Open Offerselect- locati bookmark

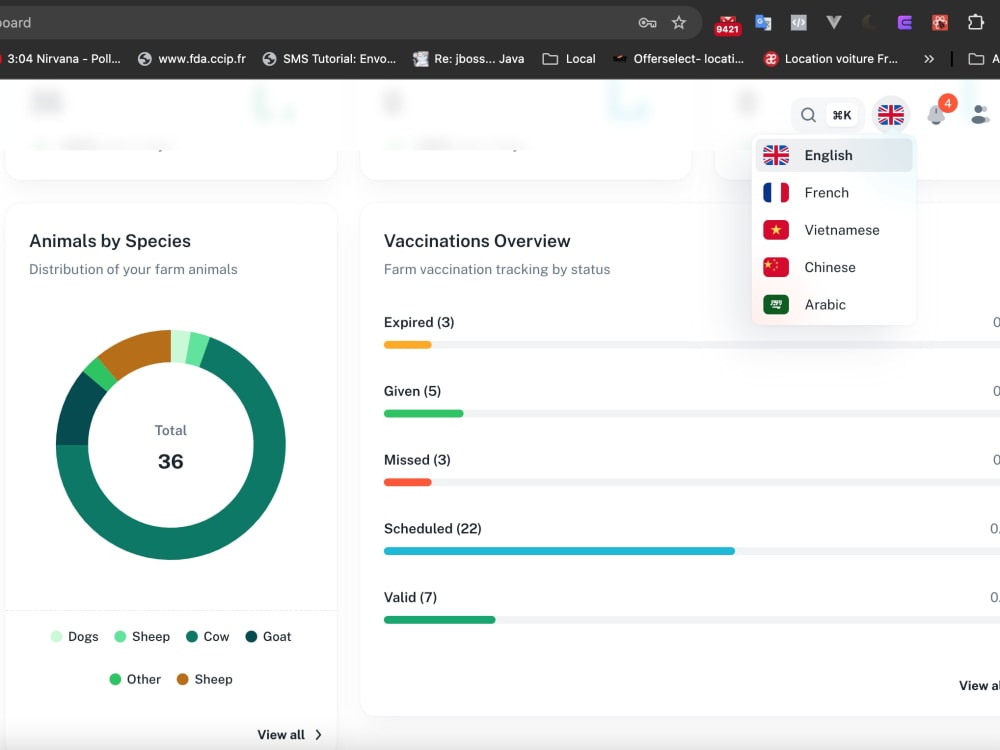point(679,59)
